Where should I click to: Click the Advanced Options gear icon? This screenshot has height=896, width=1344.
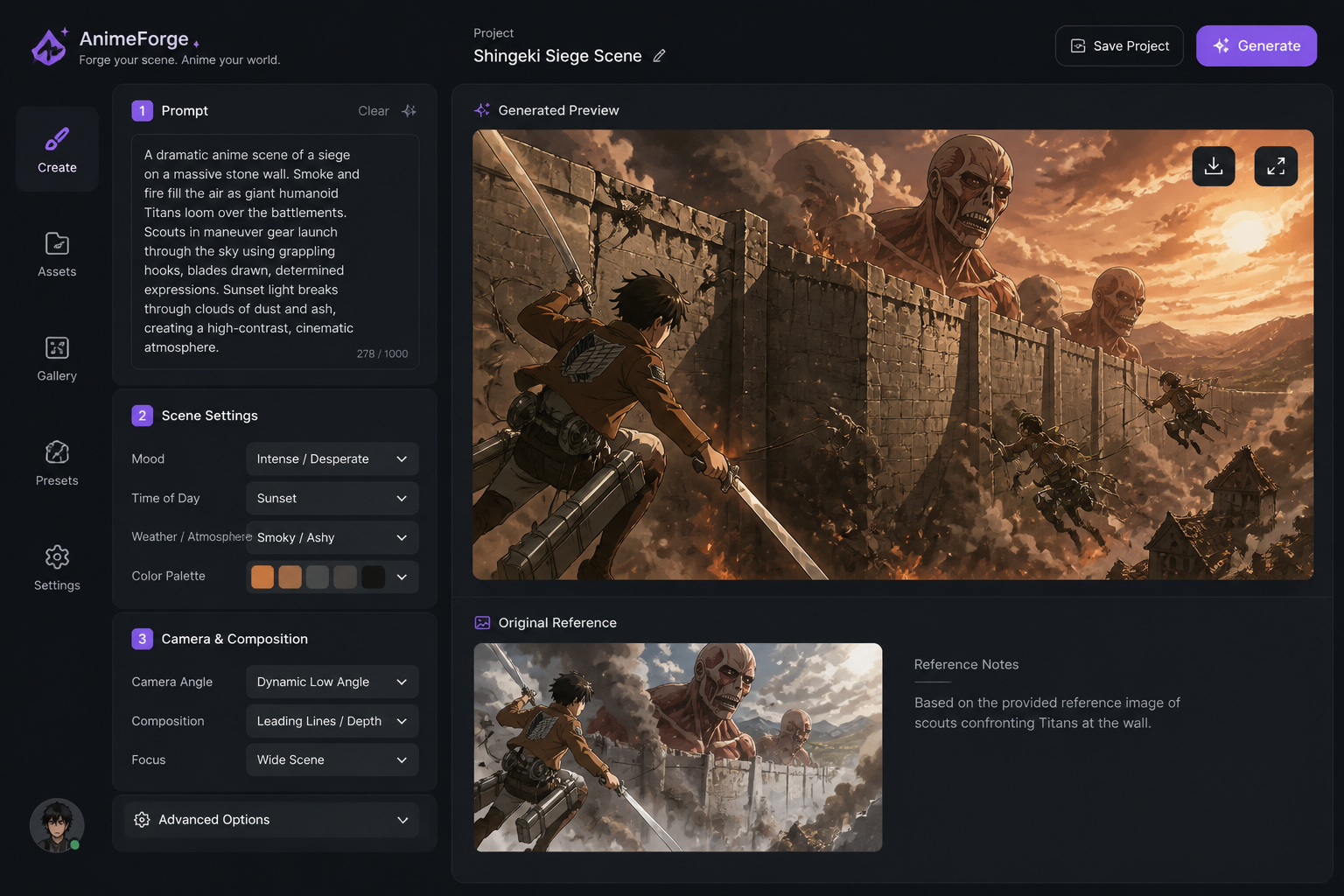coord(142,820)
